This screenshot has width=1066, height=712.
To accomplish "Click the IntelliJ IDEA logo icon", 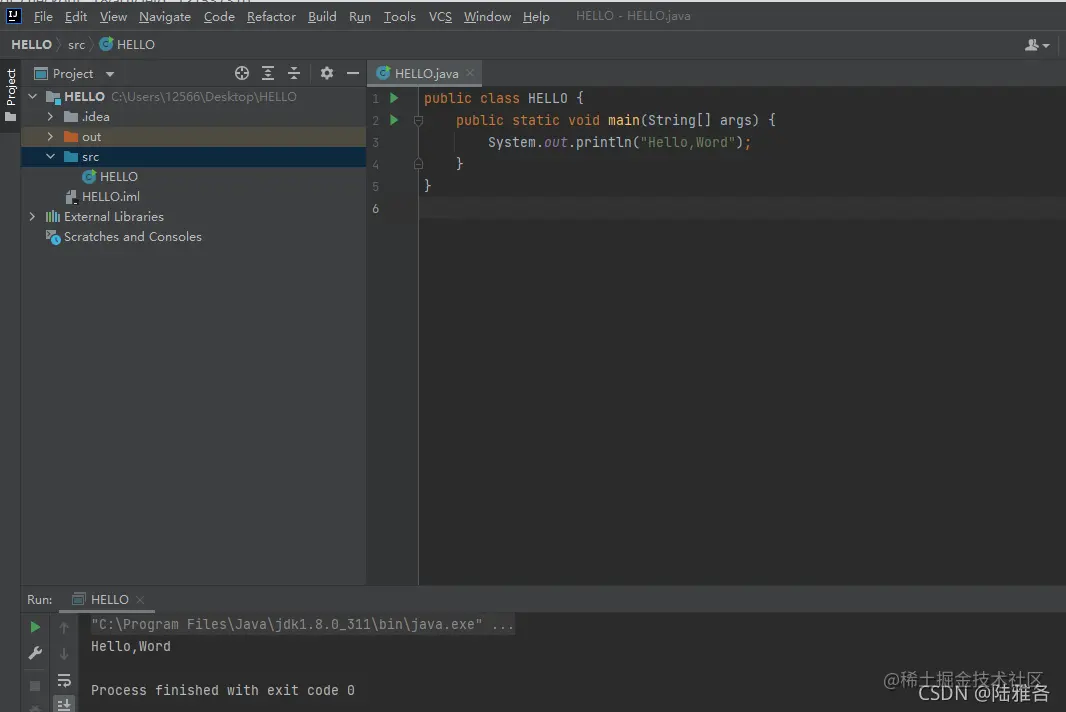I will coord(14,16).
